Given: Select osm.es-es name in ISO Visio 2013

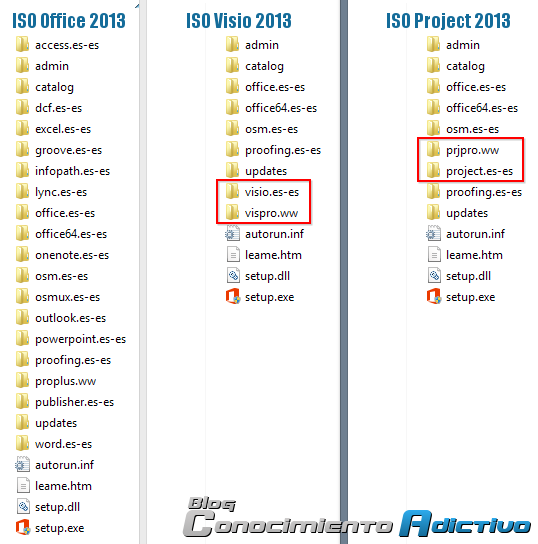Looking at the screenshot, I should click(272, 129).
